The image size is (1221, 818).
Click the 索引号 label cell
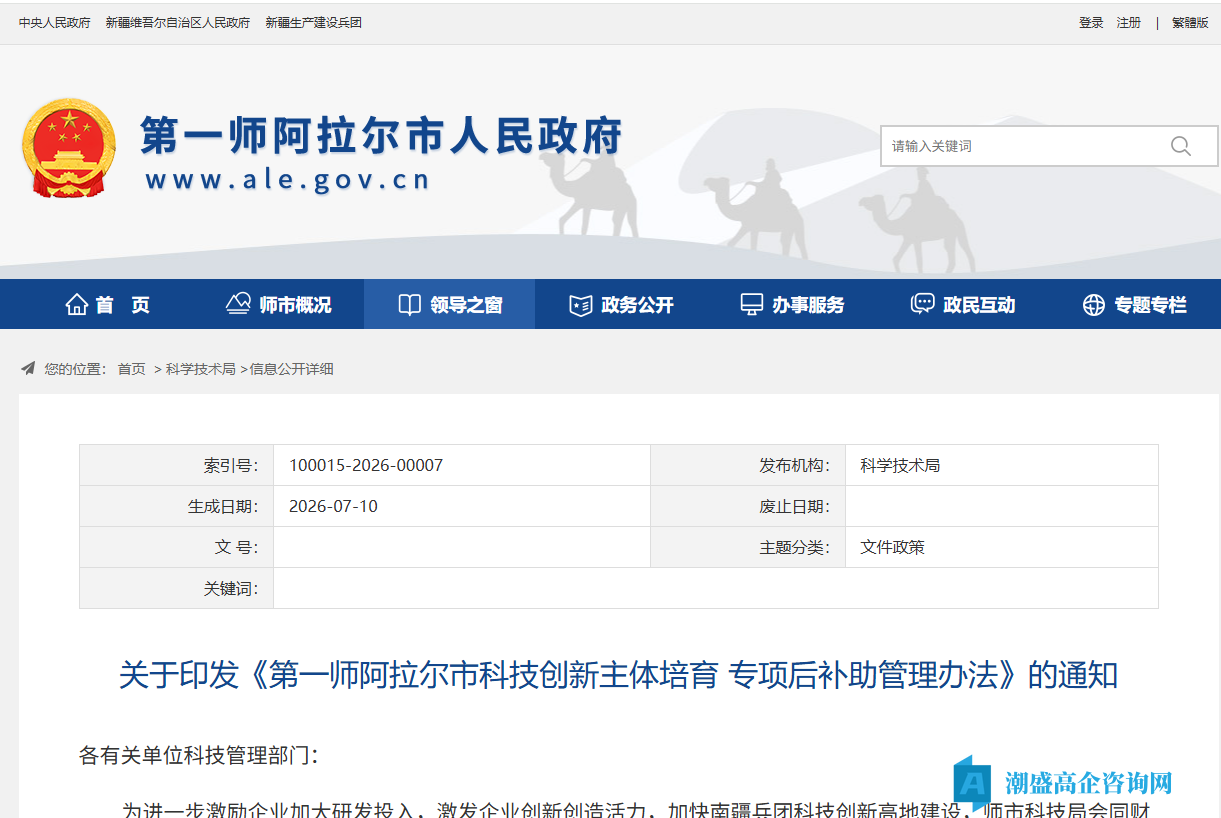point(177,465)
